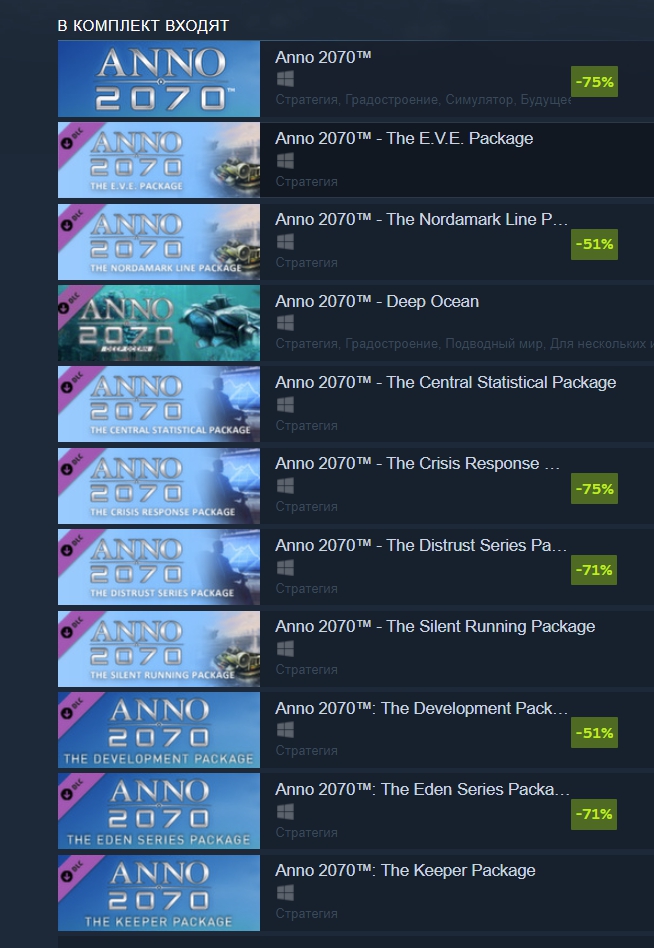Open Anno 2070™ - The Nordamark Line Package title

(421, 219)
